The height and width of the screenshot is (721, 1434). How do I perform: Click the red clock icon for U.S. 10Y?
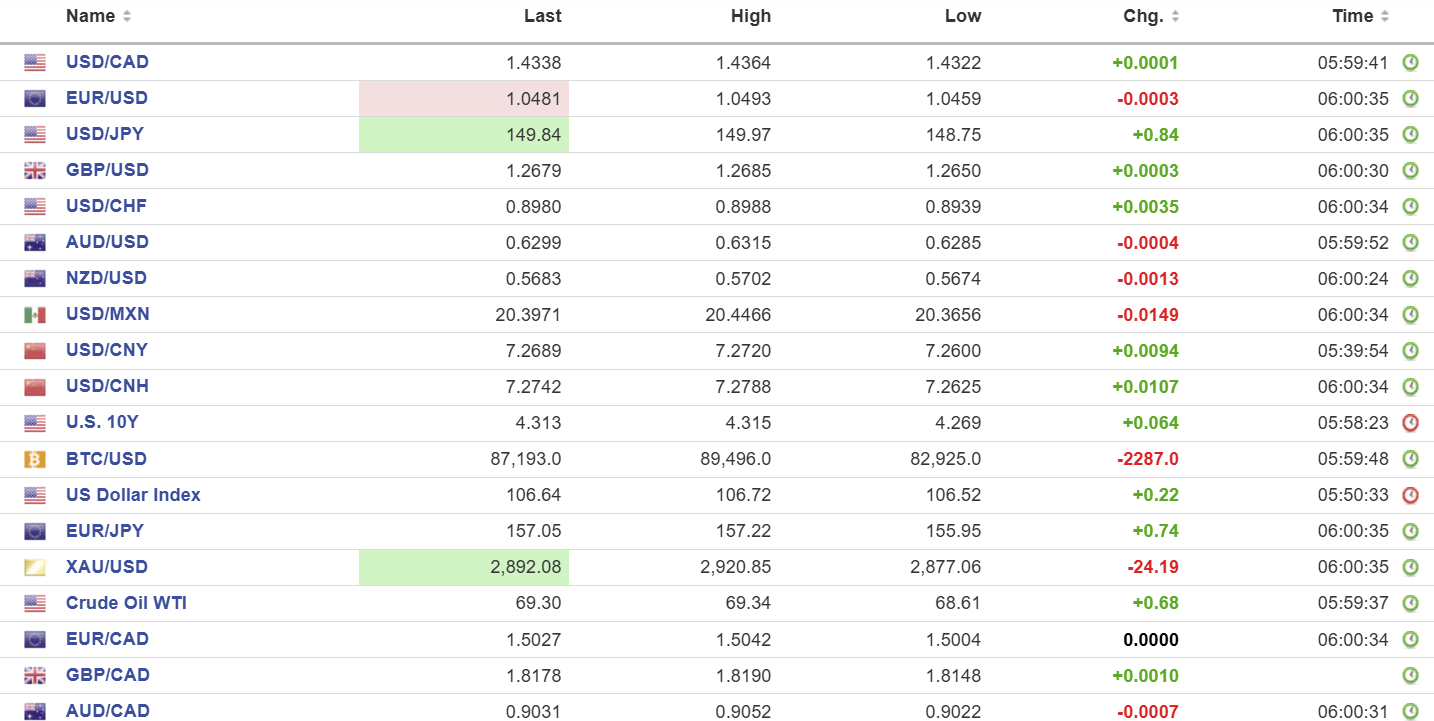tap(1410, 423)
